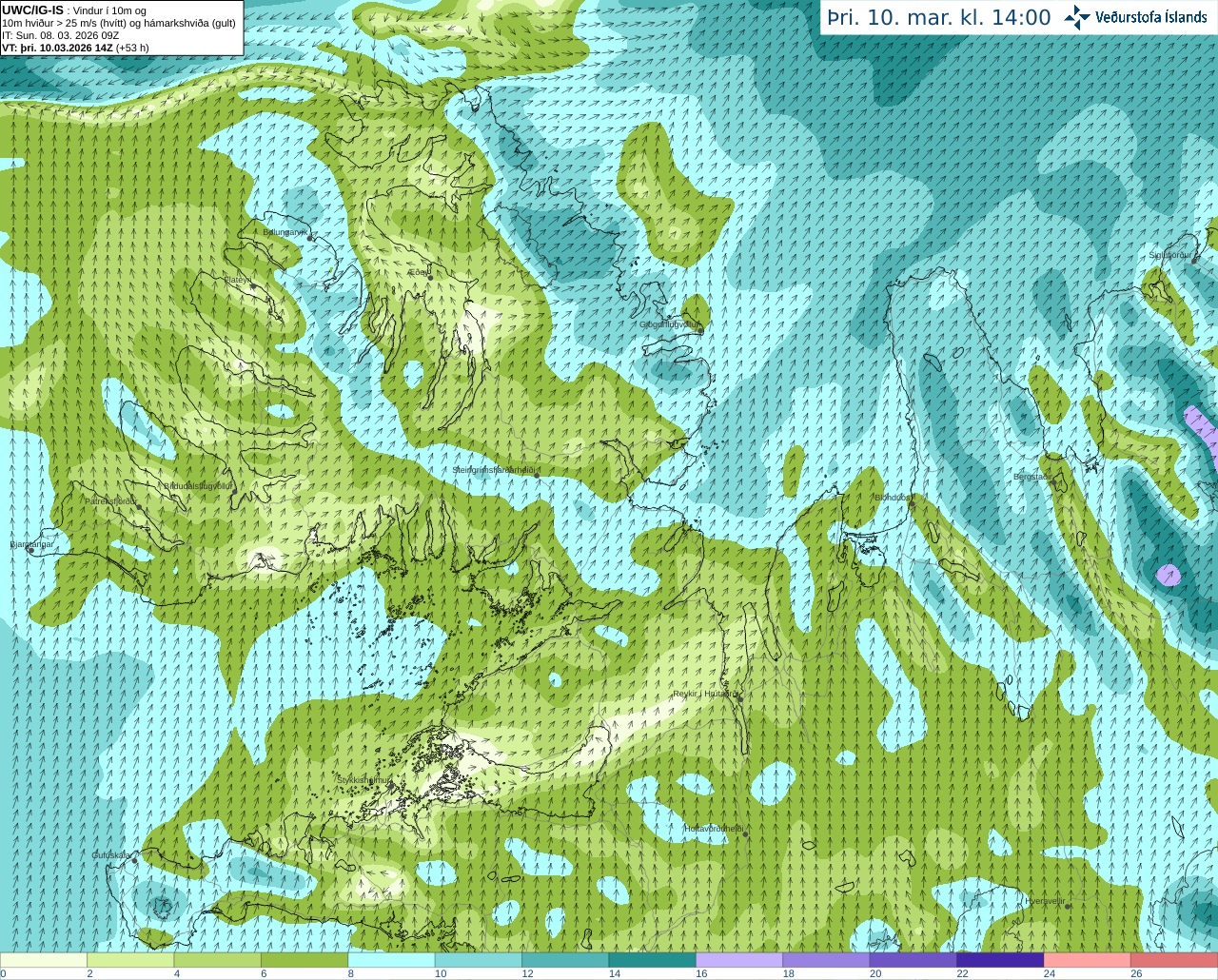Click the 'IT: Sun. 08. 03. 2026 09Z' line
Image resolution: width=1218 pixels, height=980 pixels.
click(x=61, y=35)
